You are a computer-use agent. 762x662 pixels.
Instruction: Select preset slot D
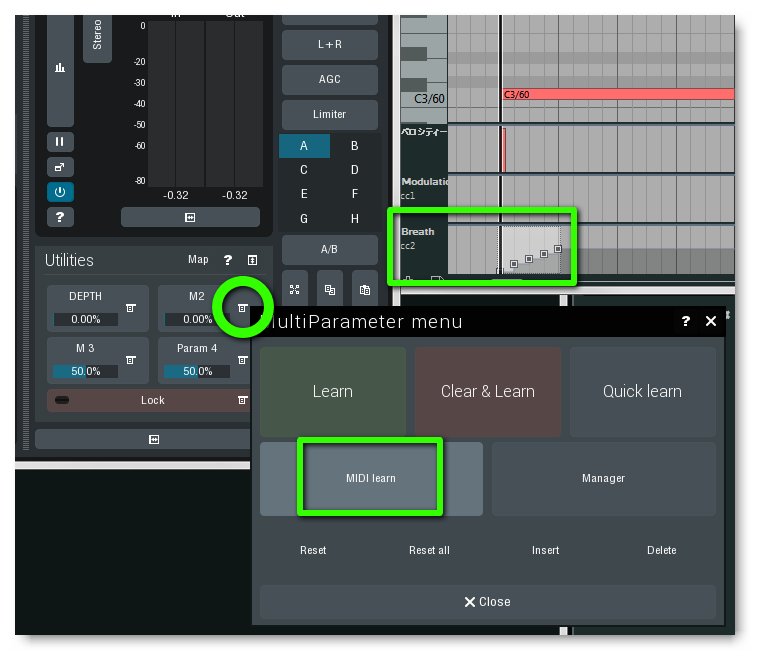(355, 170)
